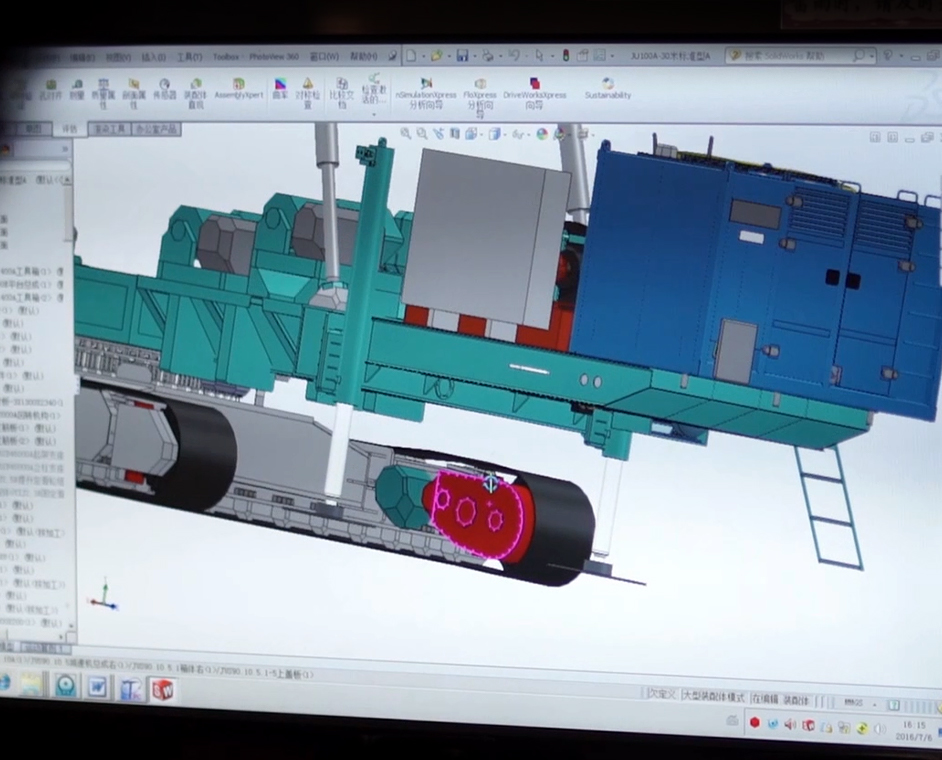
Task: Click the SolidWorks help search field
Action: tap(795, 56)
